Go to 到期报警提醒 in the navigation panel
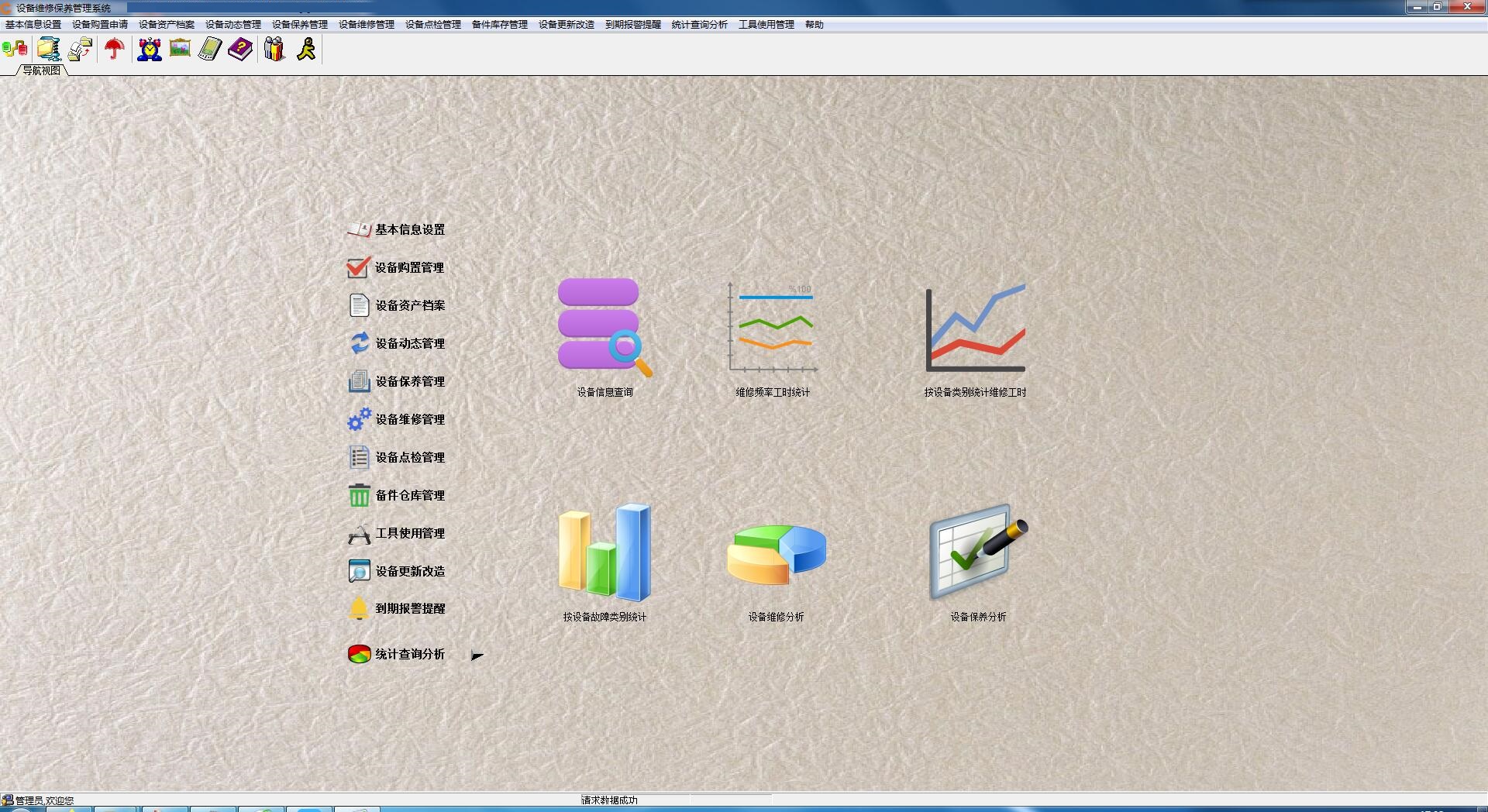 click(396, 608)
